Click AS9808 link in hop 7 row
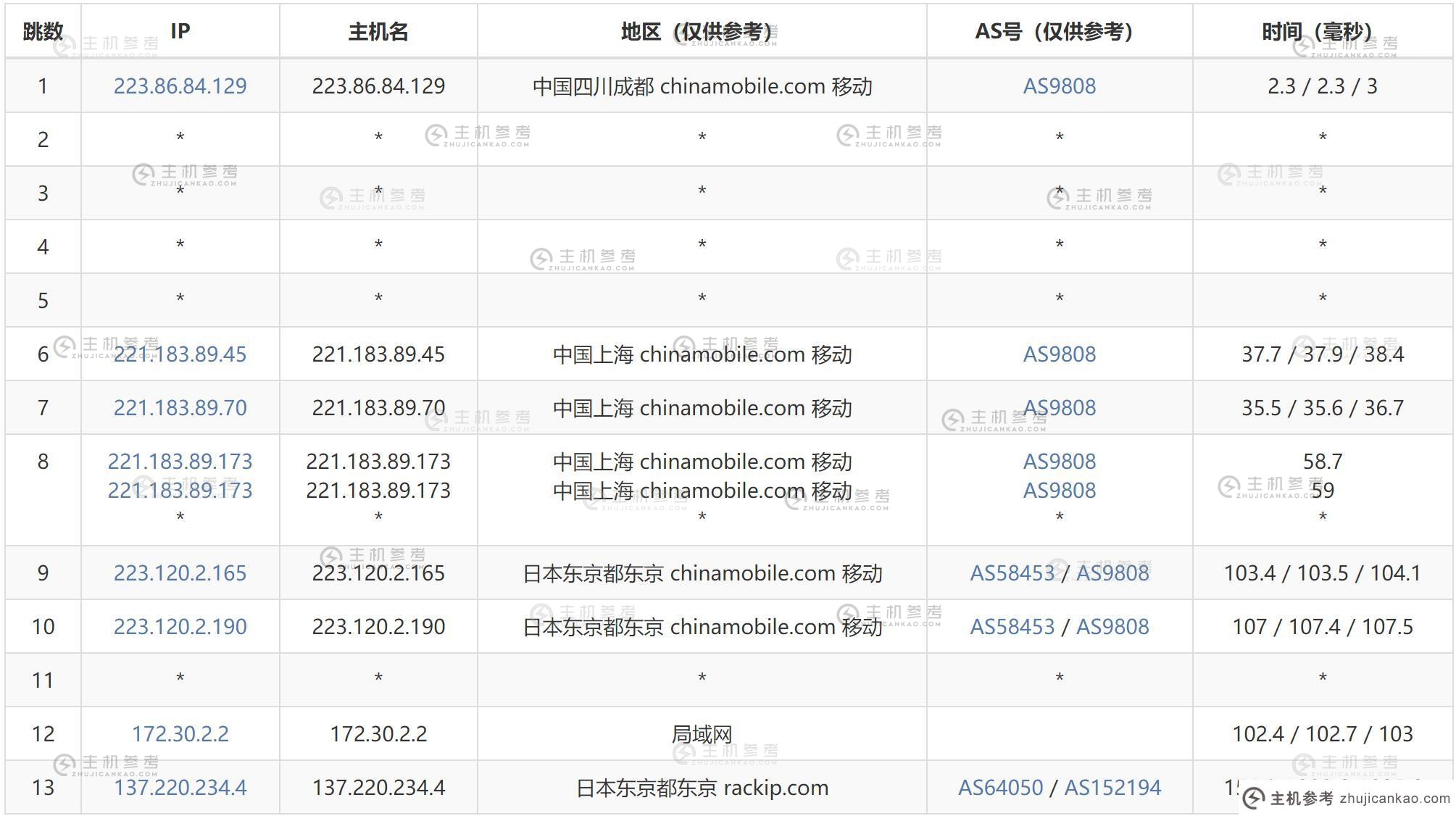This screenshot has height=816, width=1456. [1059, 408]
